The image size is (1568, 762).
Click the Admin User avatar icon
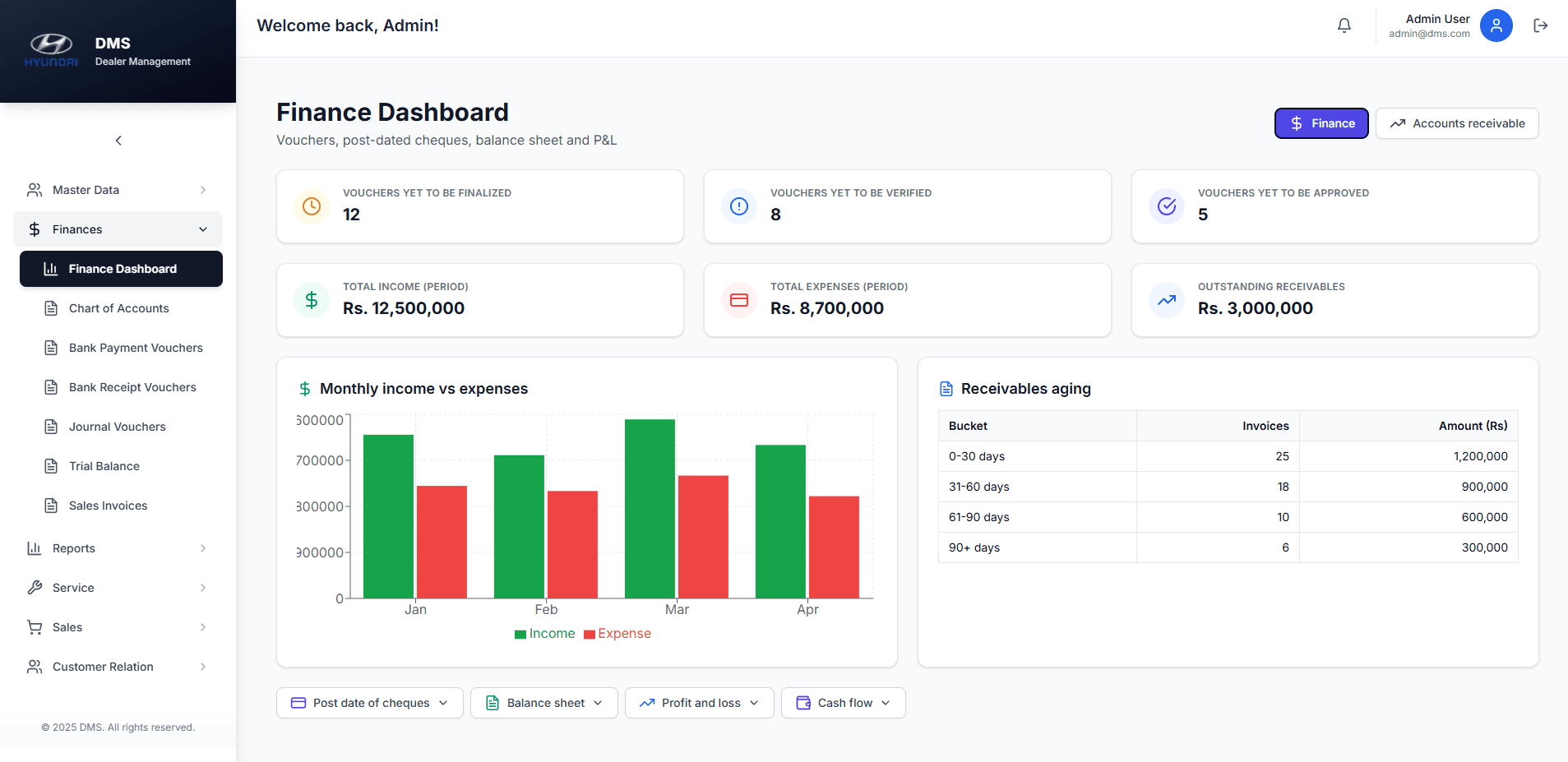click(1496, 25)
